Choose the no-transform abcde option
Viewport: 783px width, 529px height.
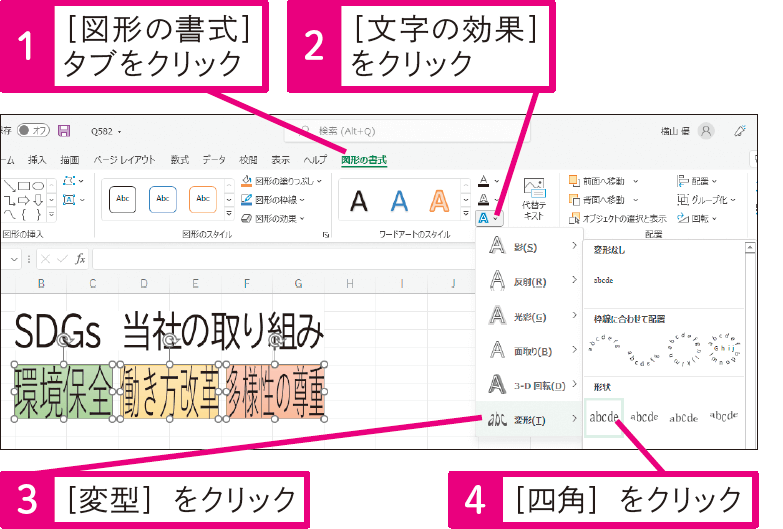click(603, 280)
